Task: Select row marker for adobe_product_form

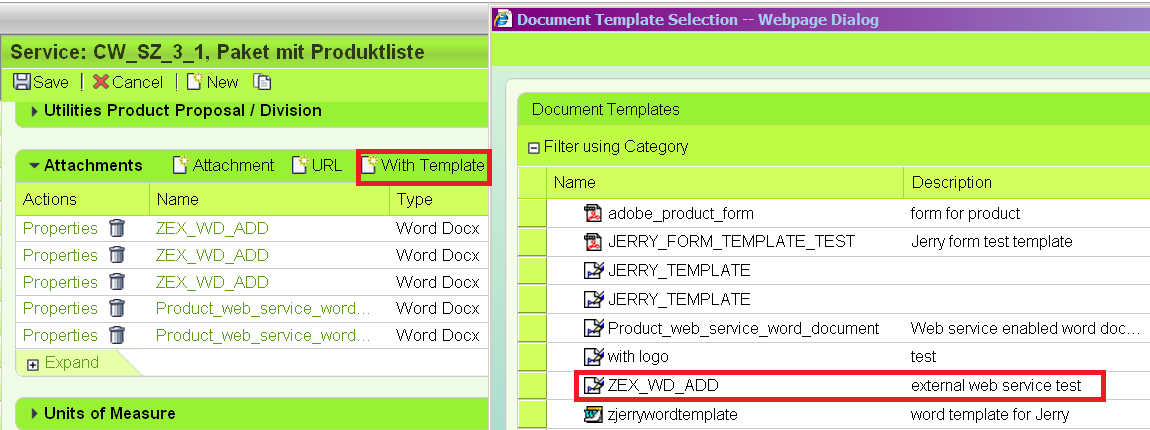Action: click(x=532, y=214)
